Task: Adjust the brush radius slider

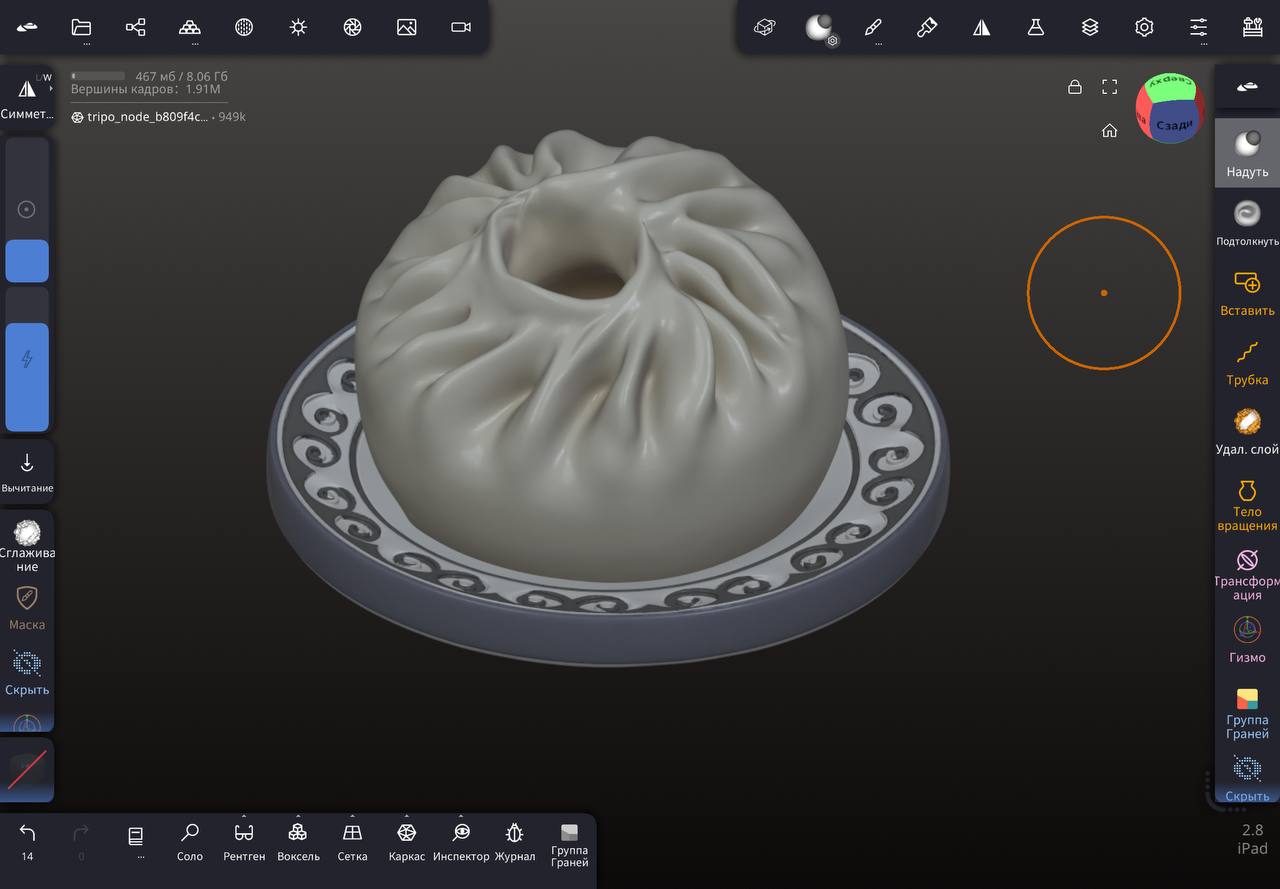Action: 27,209
